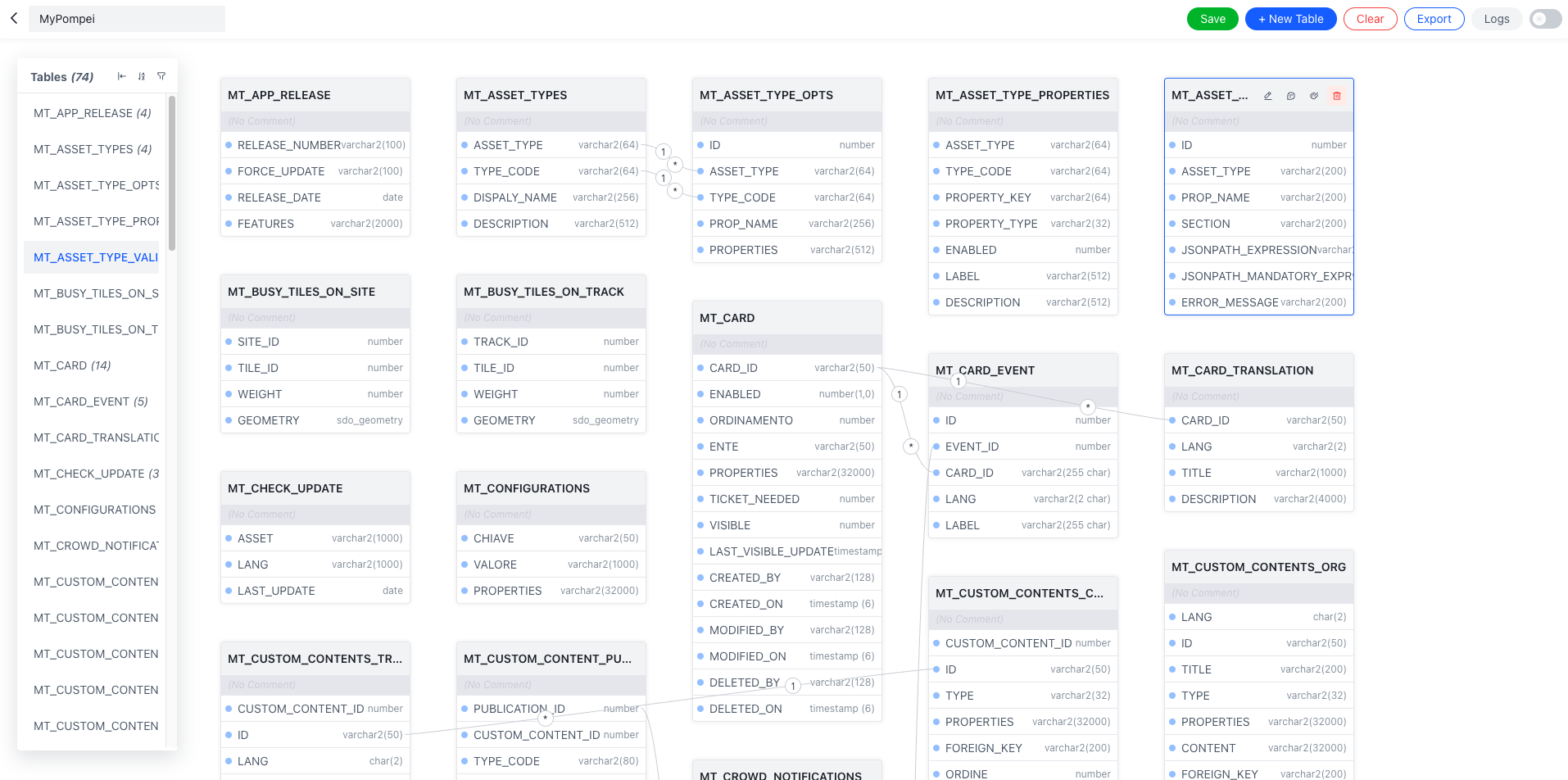This screenshot has height=780, width=1568.
Task: Filter the tables list using the funnel icon
Action: click(x=161, y=76)
